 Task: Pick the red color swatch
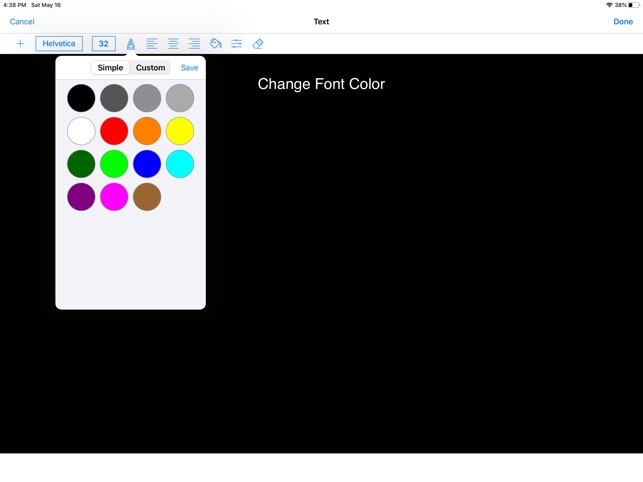coord(114,131)
